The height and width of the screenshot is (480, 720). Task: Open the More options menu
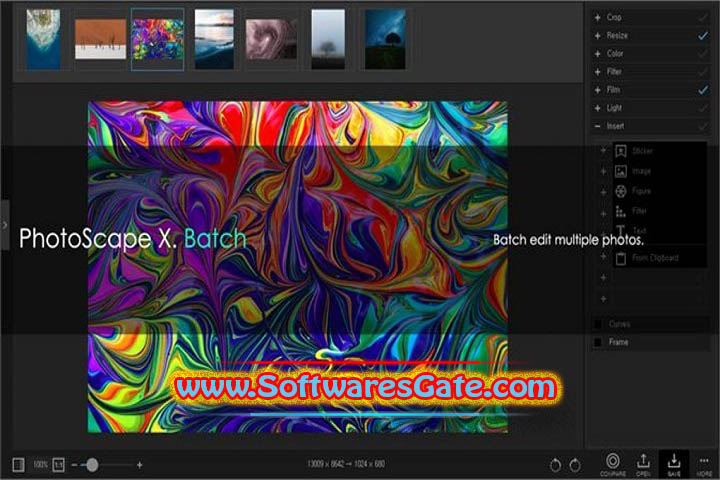click(704, 464)
